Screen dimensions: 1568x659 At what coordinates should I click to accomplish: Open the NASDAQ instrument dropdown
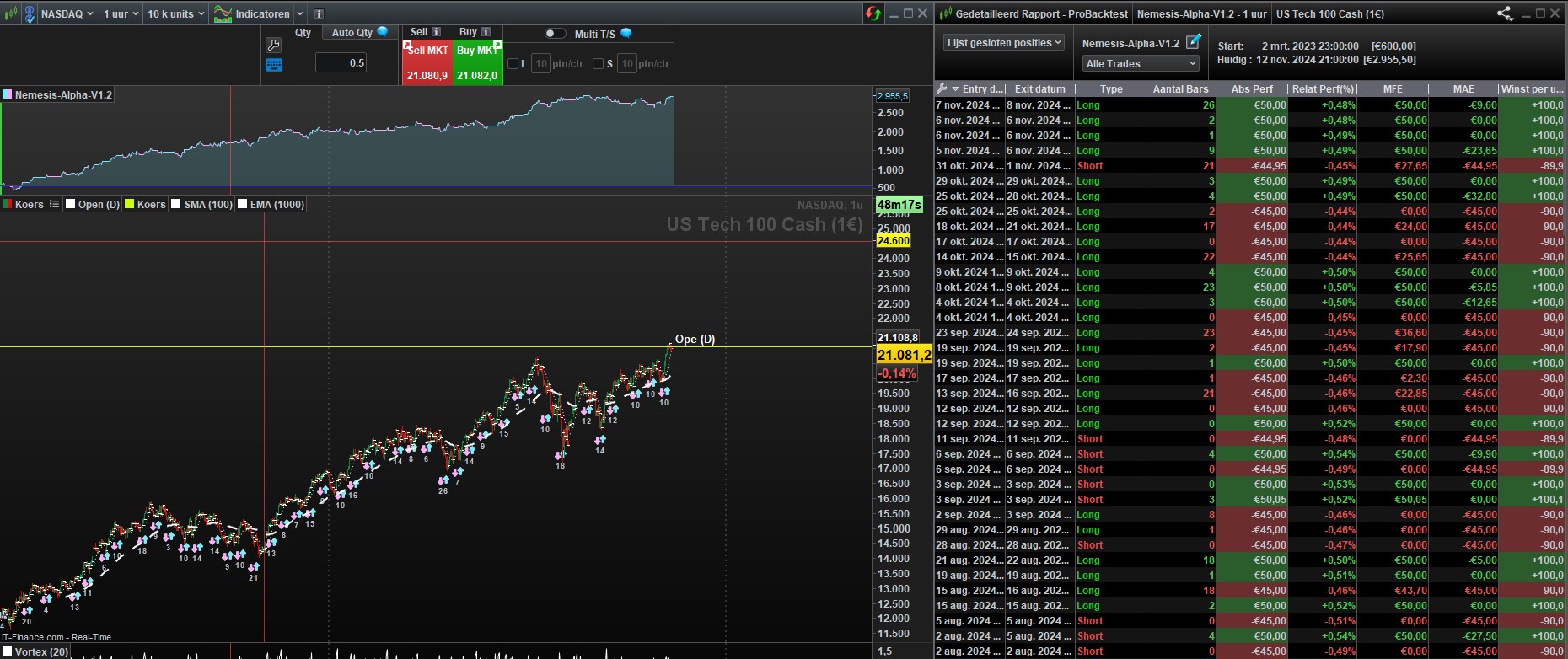[67, 13]
